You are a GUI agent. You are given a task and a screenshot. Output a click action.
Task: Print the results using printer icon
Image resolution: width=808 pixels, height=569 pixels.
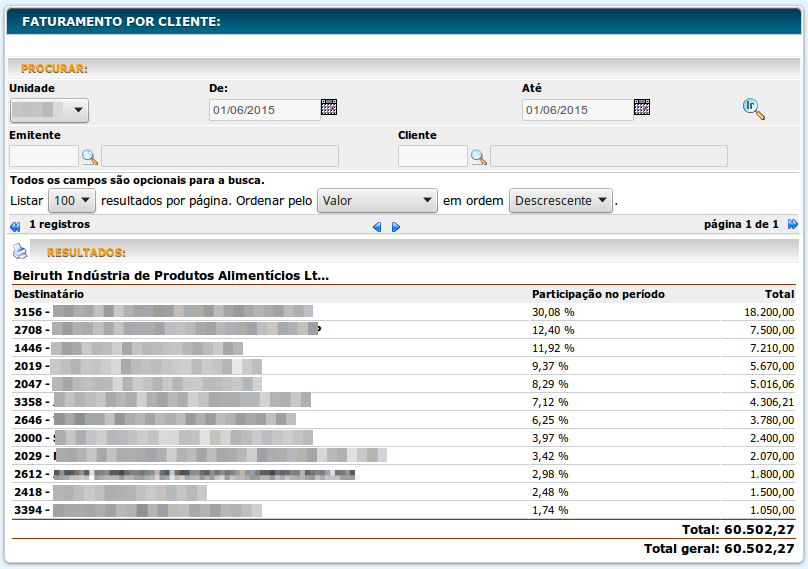click(x=20, y=251)
